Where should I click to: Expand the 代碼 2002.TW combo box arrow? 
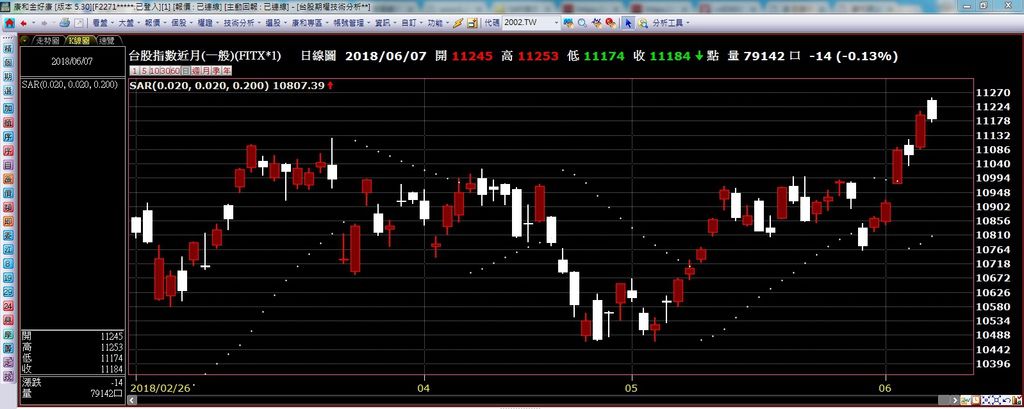[x=556, y=23]
